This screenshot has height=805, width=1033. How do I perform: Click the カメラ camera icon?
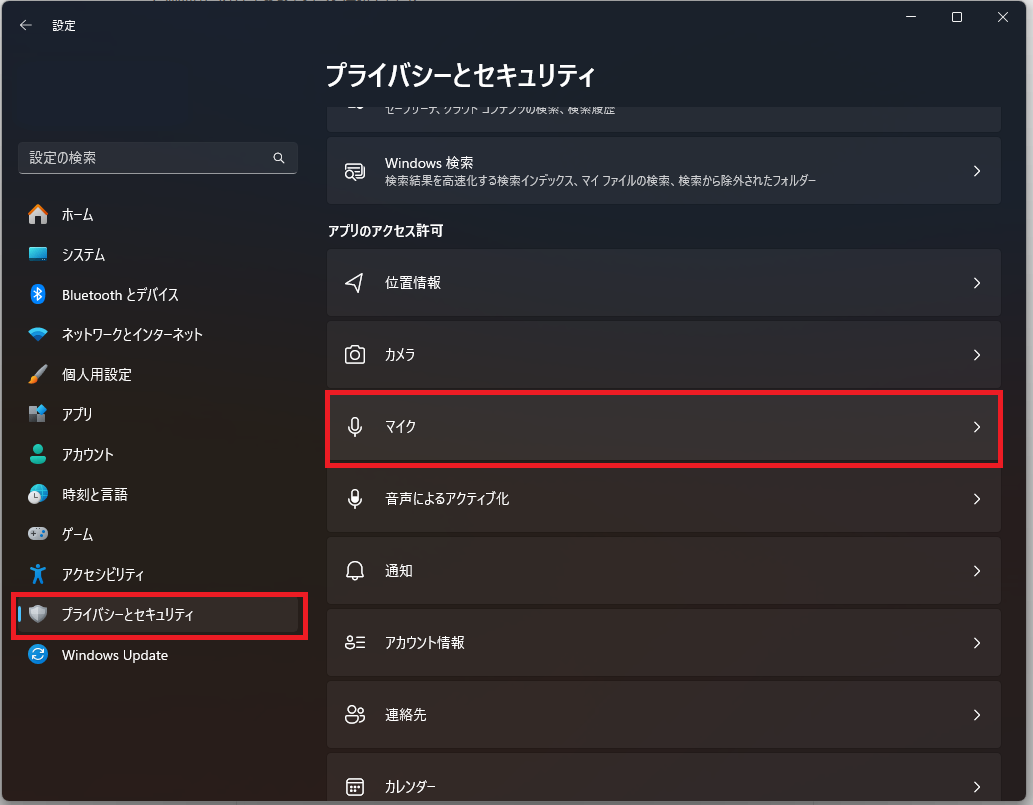pos(354,354)
